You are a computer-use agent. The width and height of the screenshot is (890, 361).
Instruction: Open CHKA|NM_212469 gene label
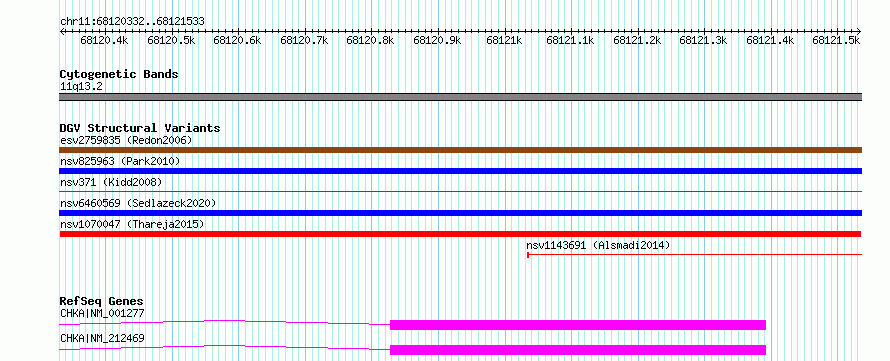point(102,338)
